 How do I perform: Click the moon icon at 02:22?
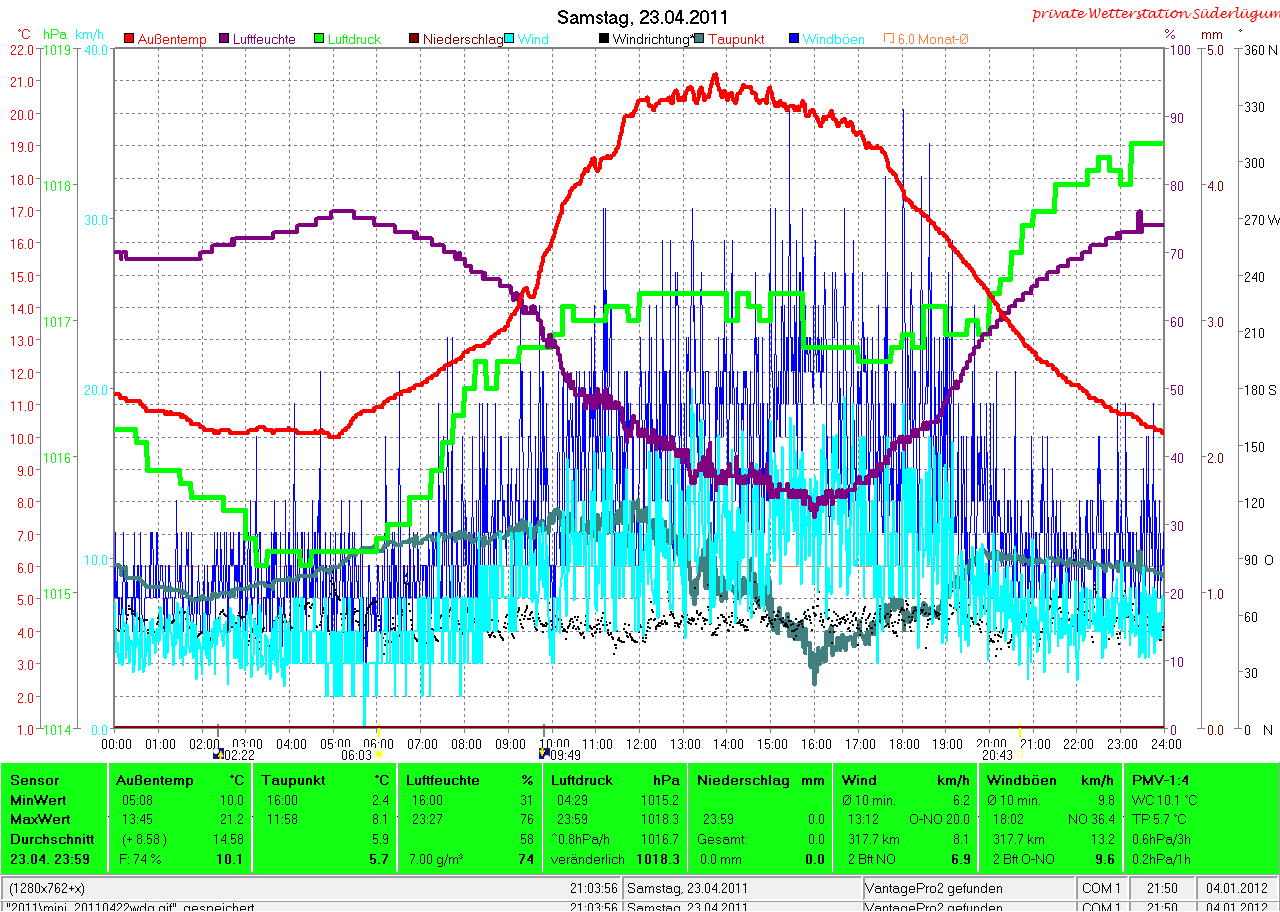217,756
